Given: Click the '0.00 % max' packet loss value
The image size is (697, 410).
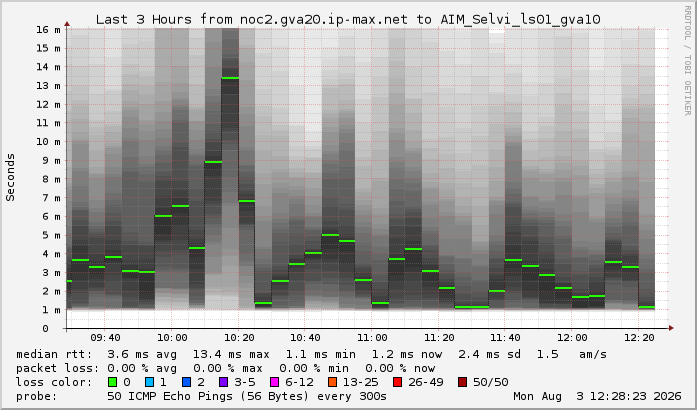Looking at the screenshot, I should tap(228, 368).
